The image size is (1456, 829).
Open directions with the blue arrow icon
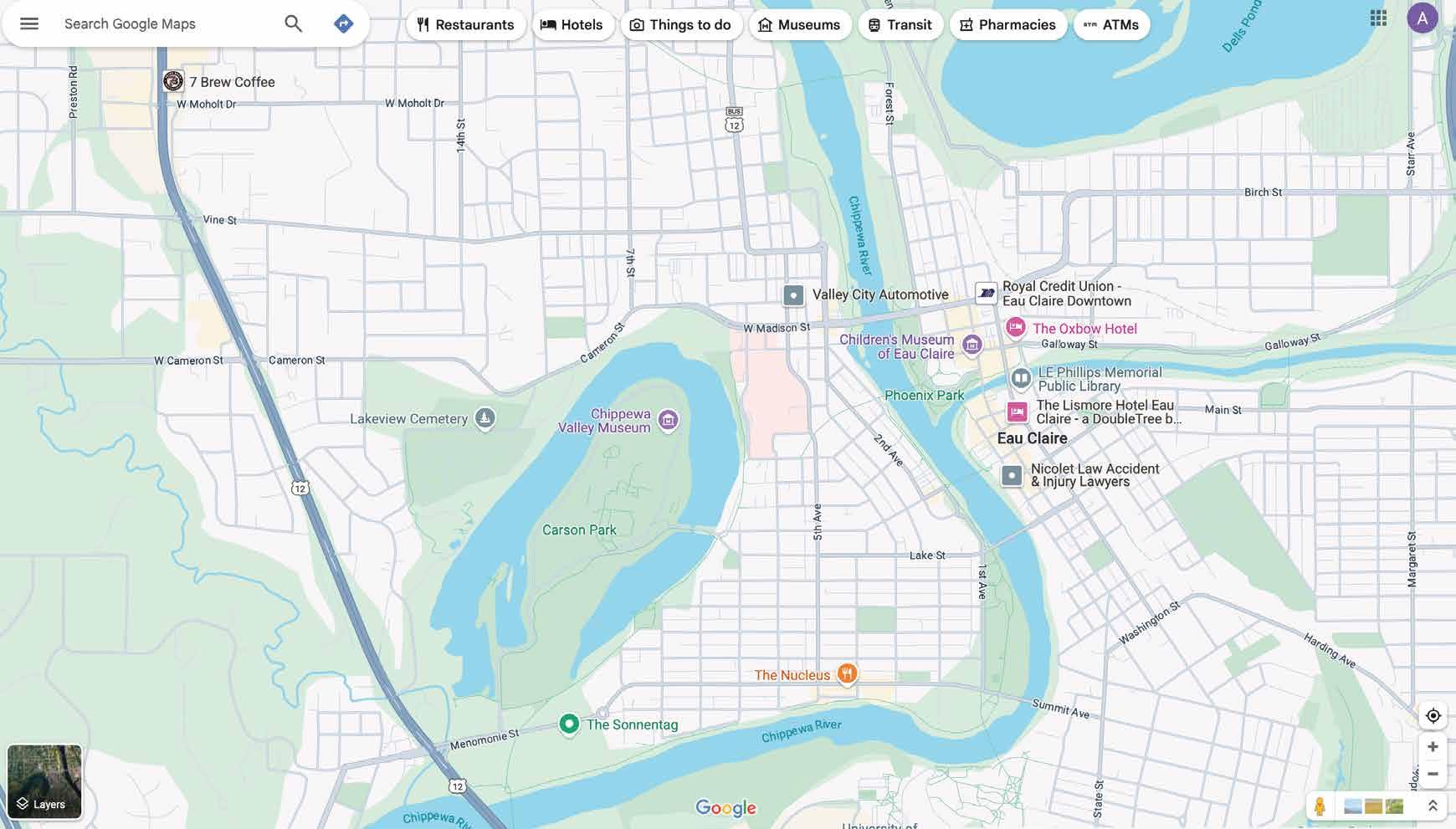(343, 23)
